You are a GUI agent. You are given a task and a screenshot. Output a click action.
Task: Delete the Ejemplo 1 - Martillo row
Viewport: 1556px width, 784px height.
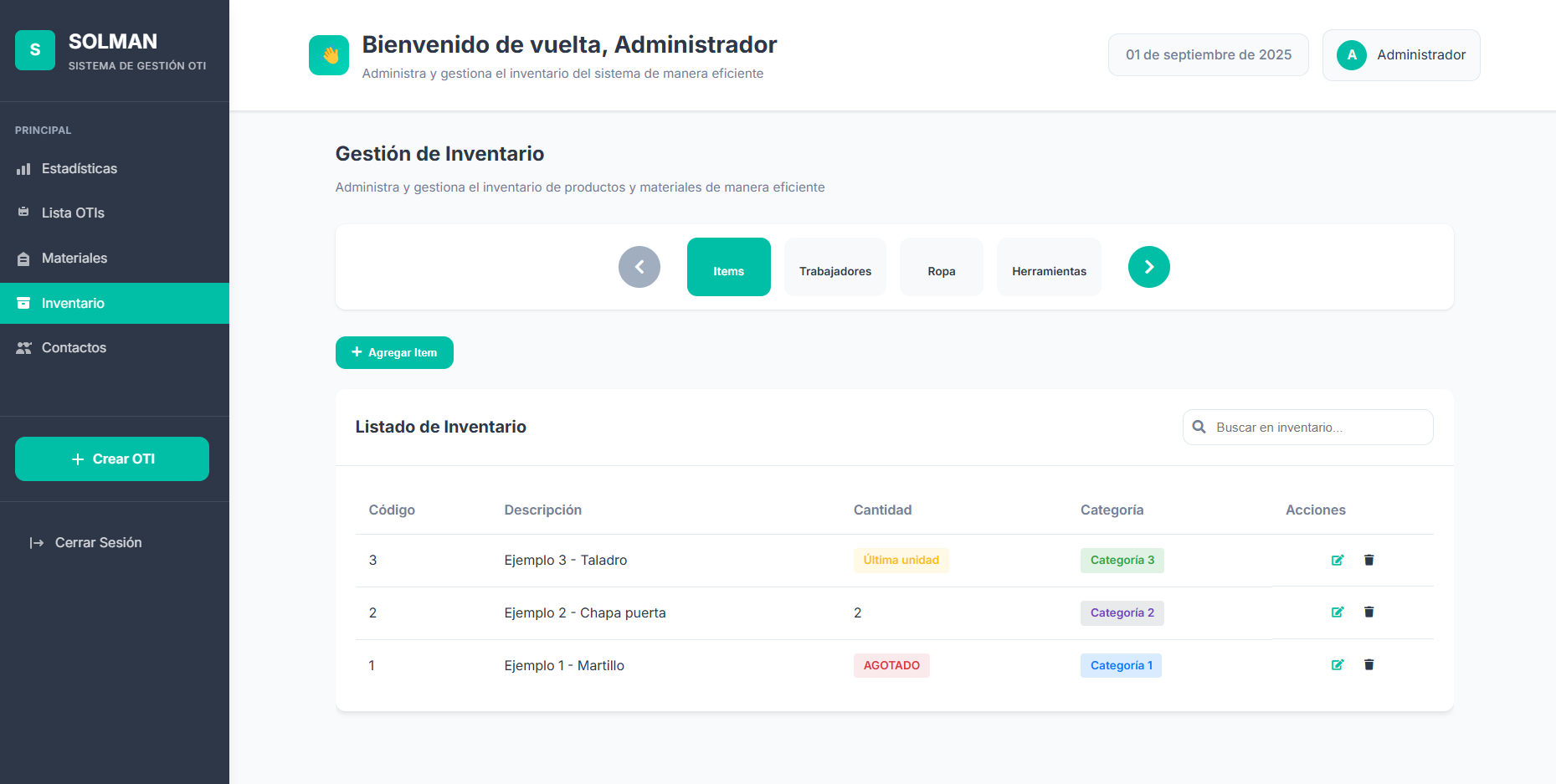pos(1369,664)
